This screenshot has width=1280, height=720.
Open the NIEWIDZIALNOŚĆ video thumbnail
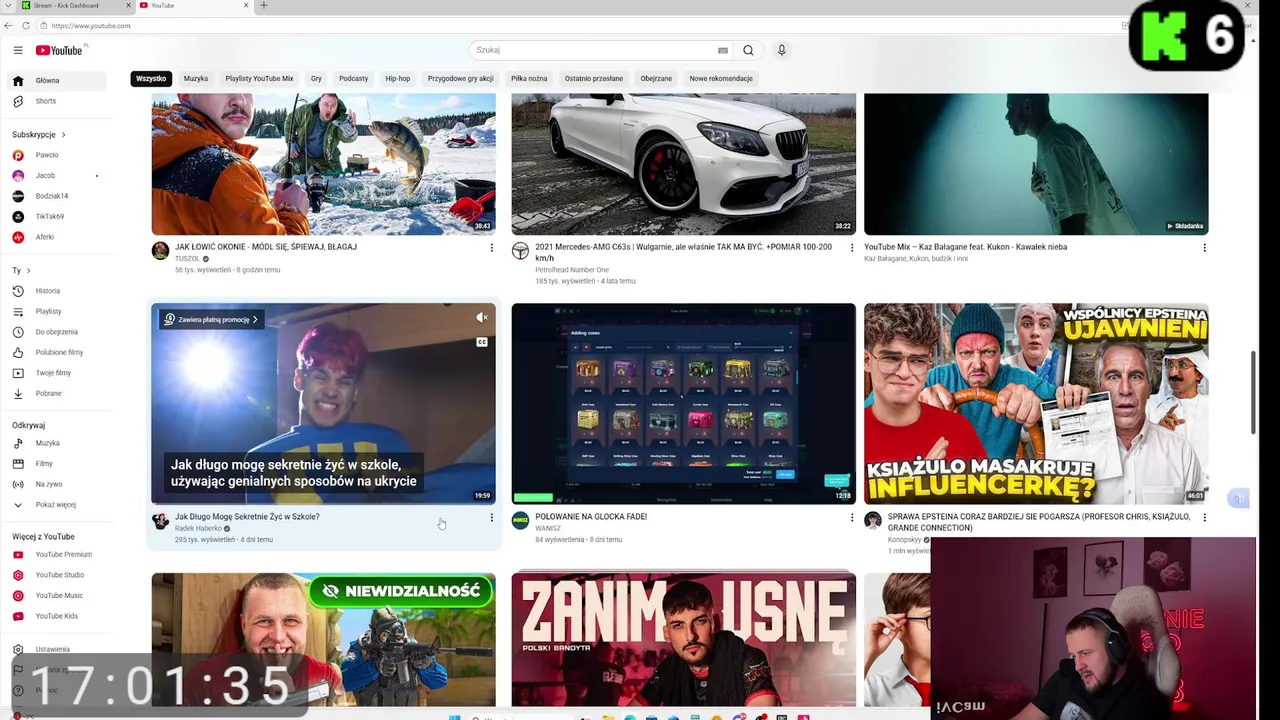(323, 640)
